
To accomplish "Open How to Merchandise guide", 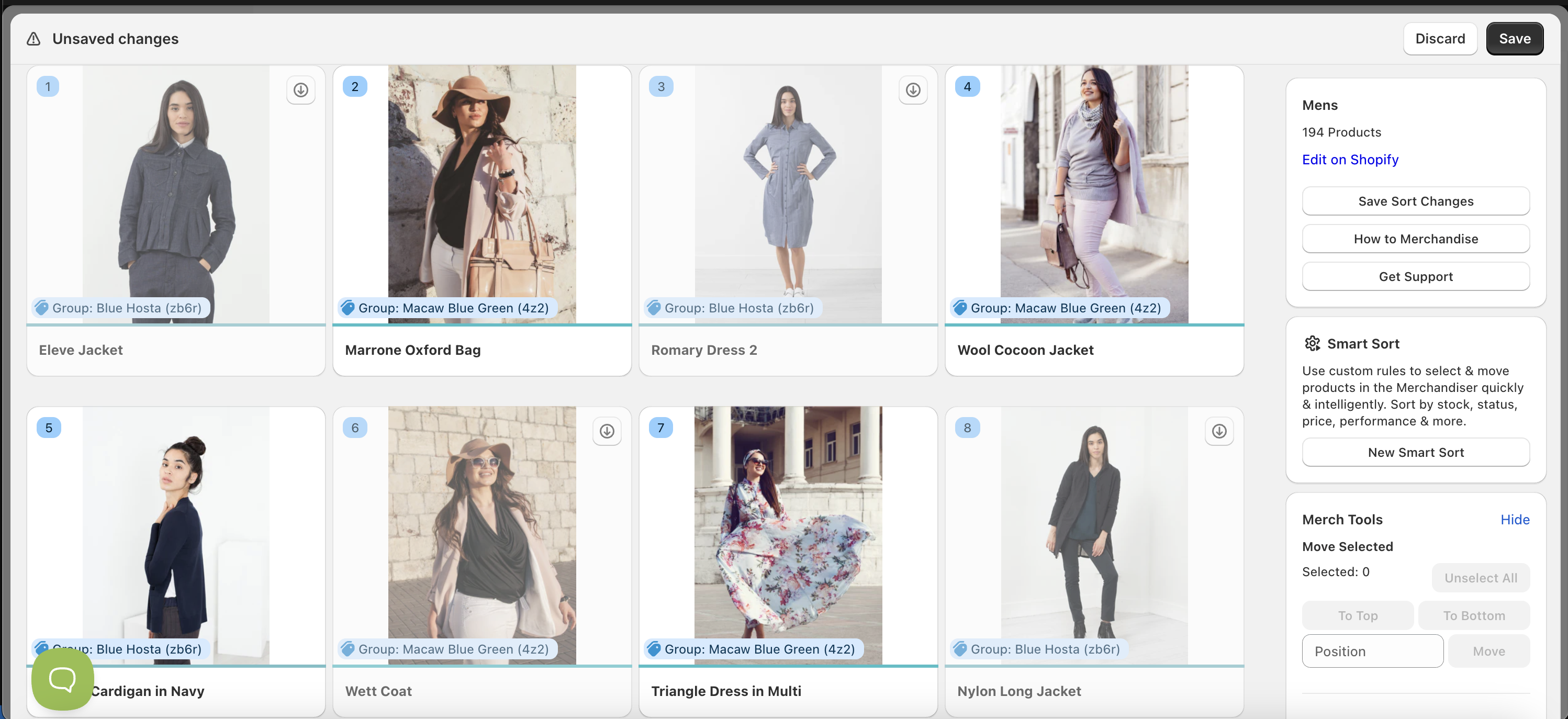I will coord(1415,239).
